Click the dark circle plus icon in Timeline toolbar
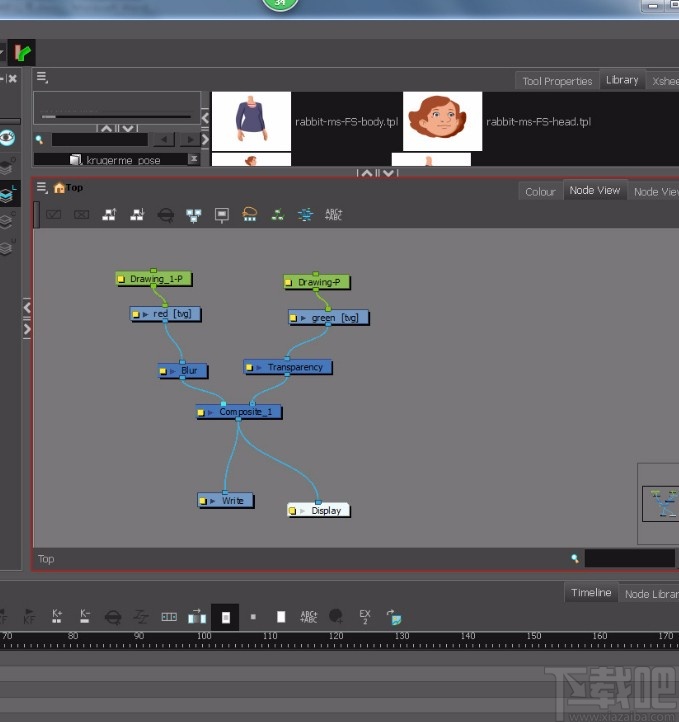Image resolution: width=679 pixels, height=722 pixels. [x=336, y=616]
